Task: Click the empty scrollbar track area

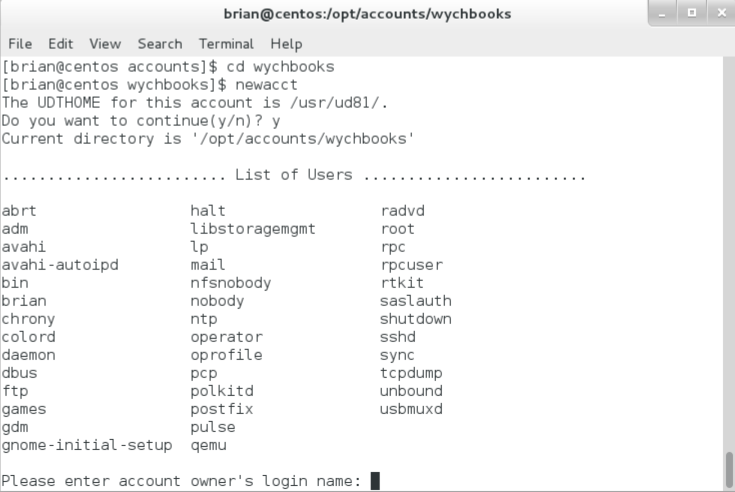Action: [729, 253]
